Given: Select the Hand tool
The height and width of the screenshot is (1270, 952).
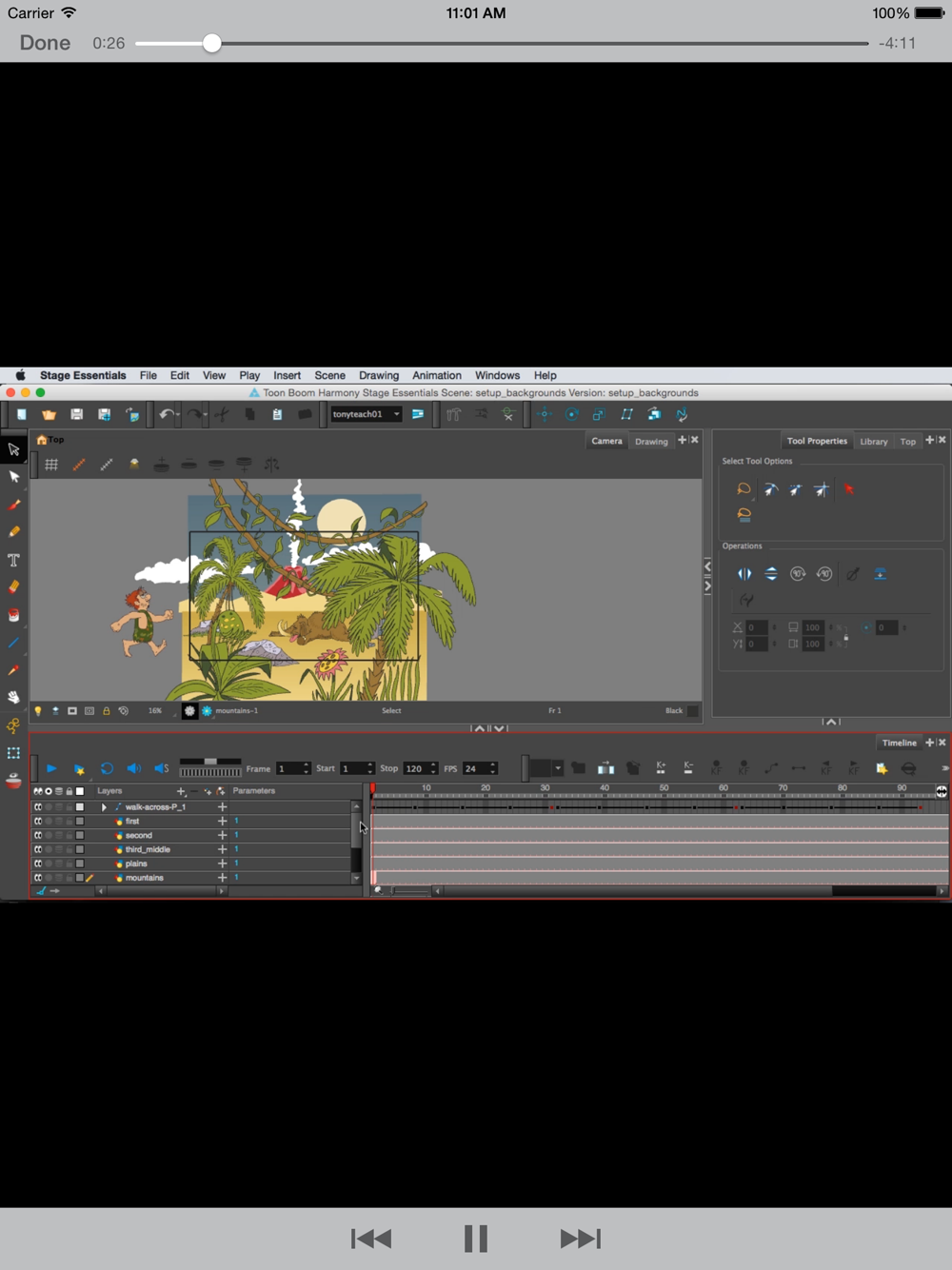Looking at the screenshot, I should coord(13,698).
